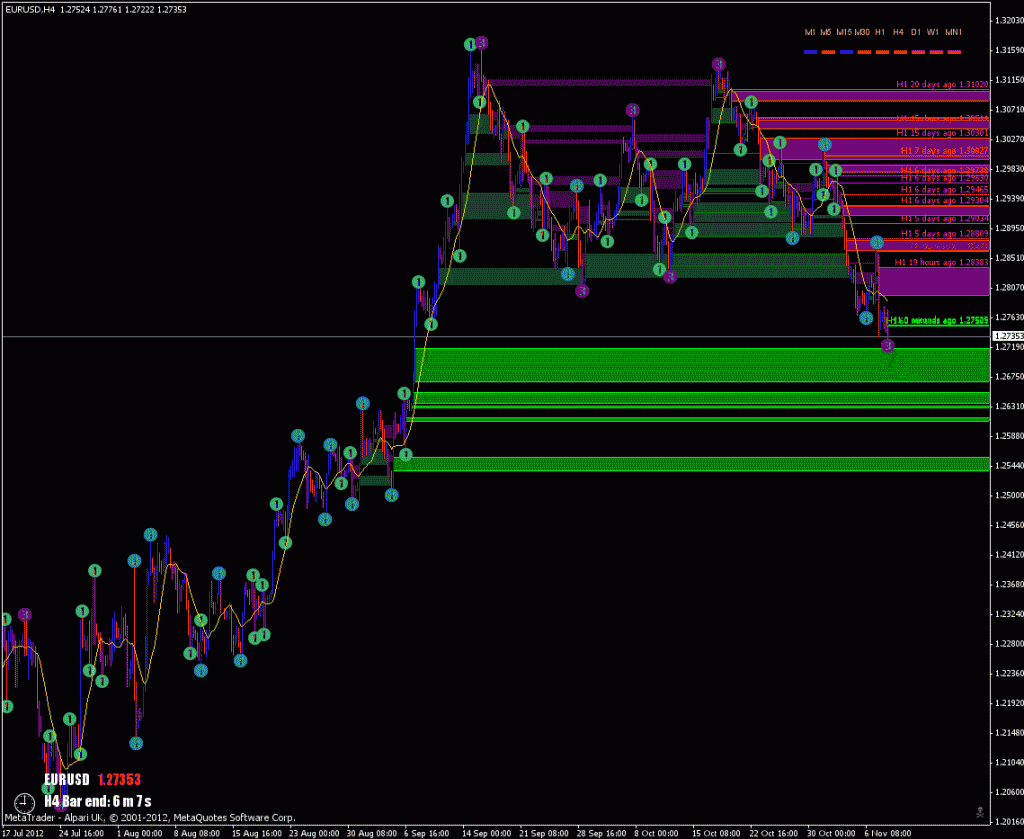Select the H1 timeframe label in the top-right legend
This screenshot has width=1024, height=839.
tap(880, 32)
